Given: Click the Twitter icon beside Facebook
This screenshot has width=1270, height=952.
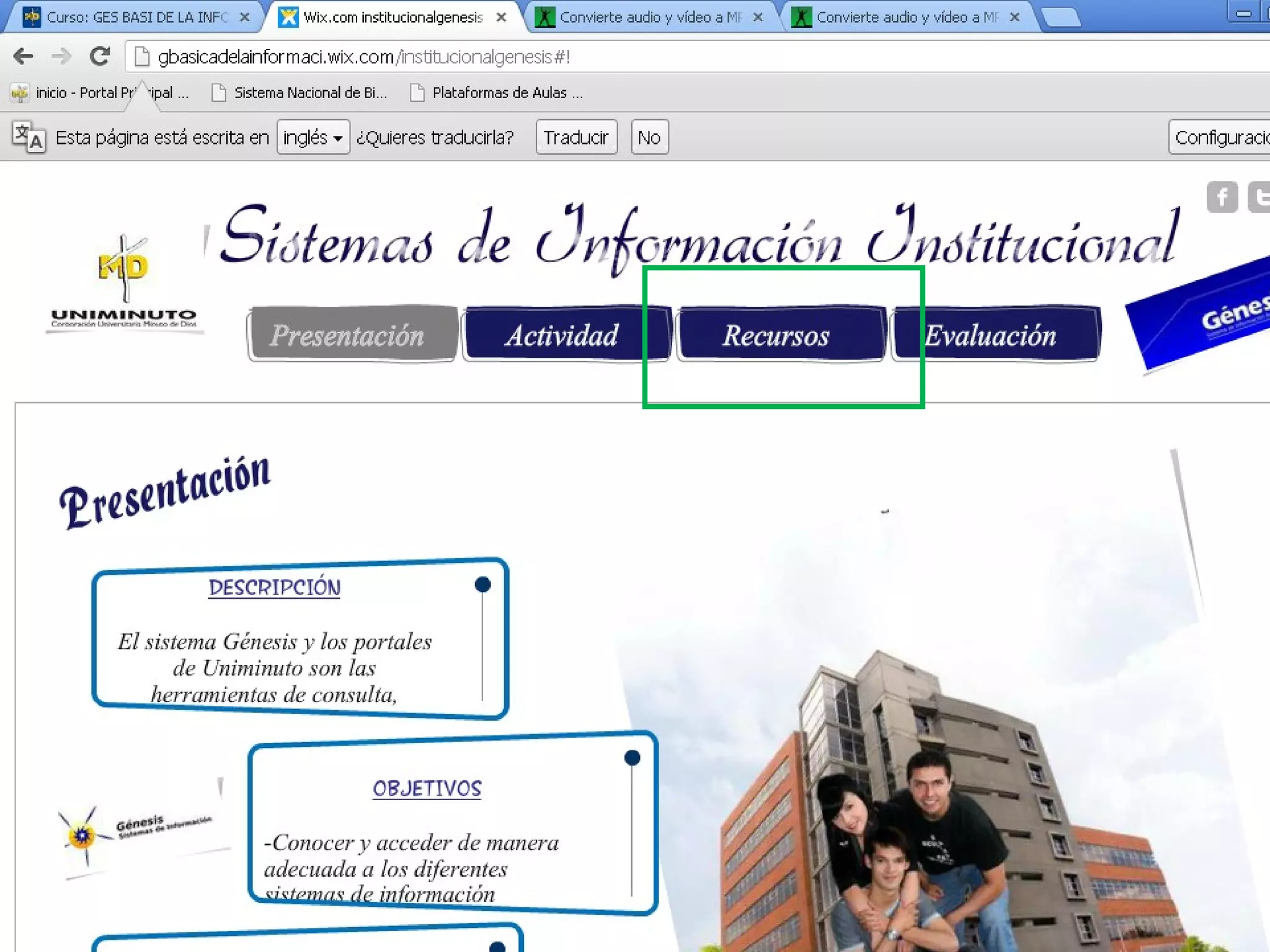Looking at the screenshot, I should pos(1260,198).
